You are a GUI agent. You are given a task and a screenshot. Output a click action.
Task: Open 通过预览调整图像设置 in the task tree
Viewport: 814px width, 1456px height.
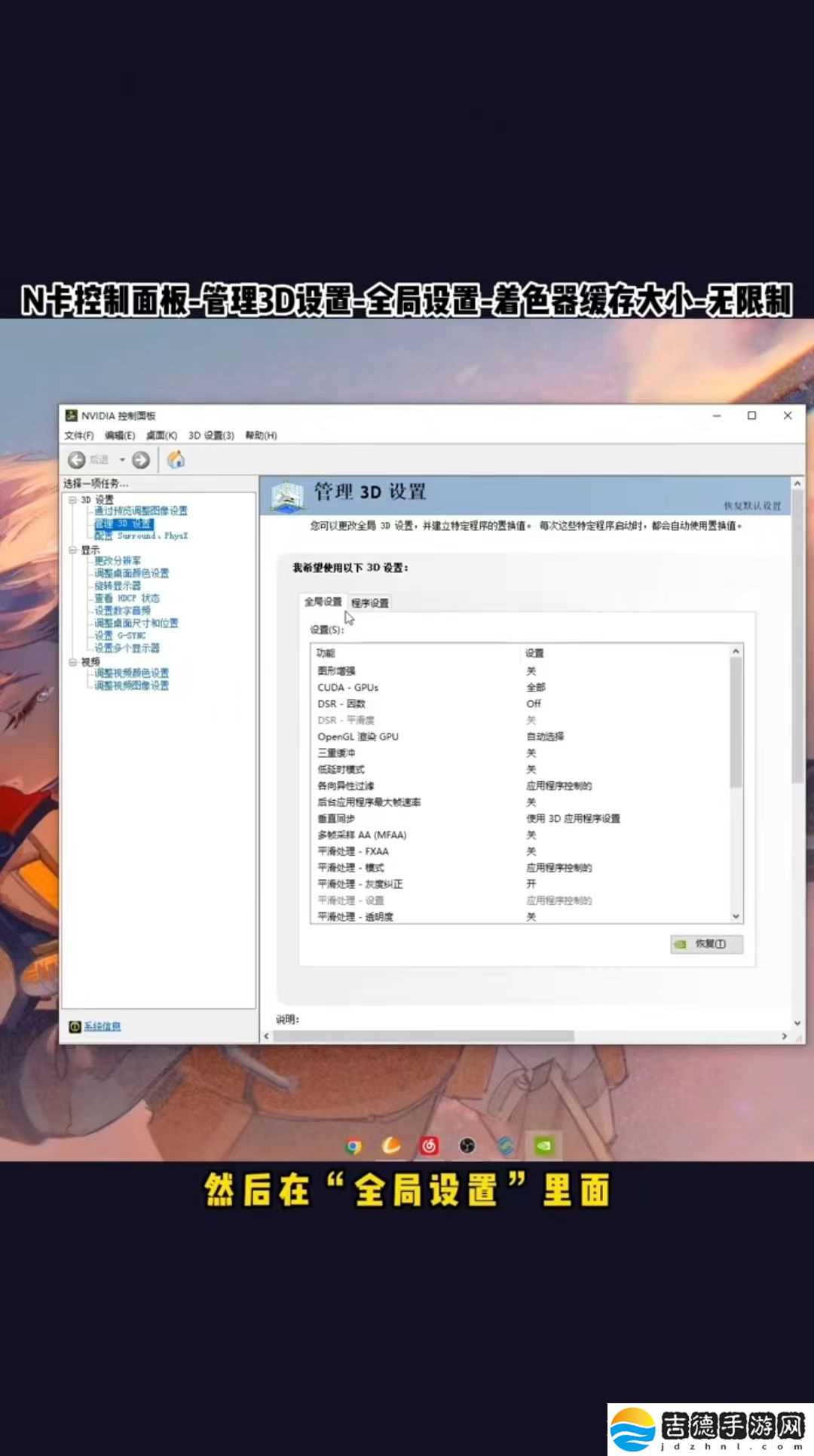[141, 511]
